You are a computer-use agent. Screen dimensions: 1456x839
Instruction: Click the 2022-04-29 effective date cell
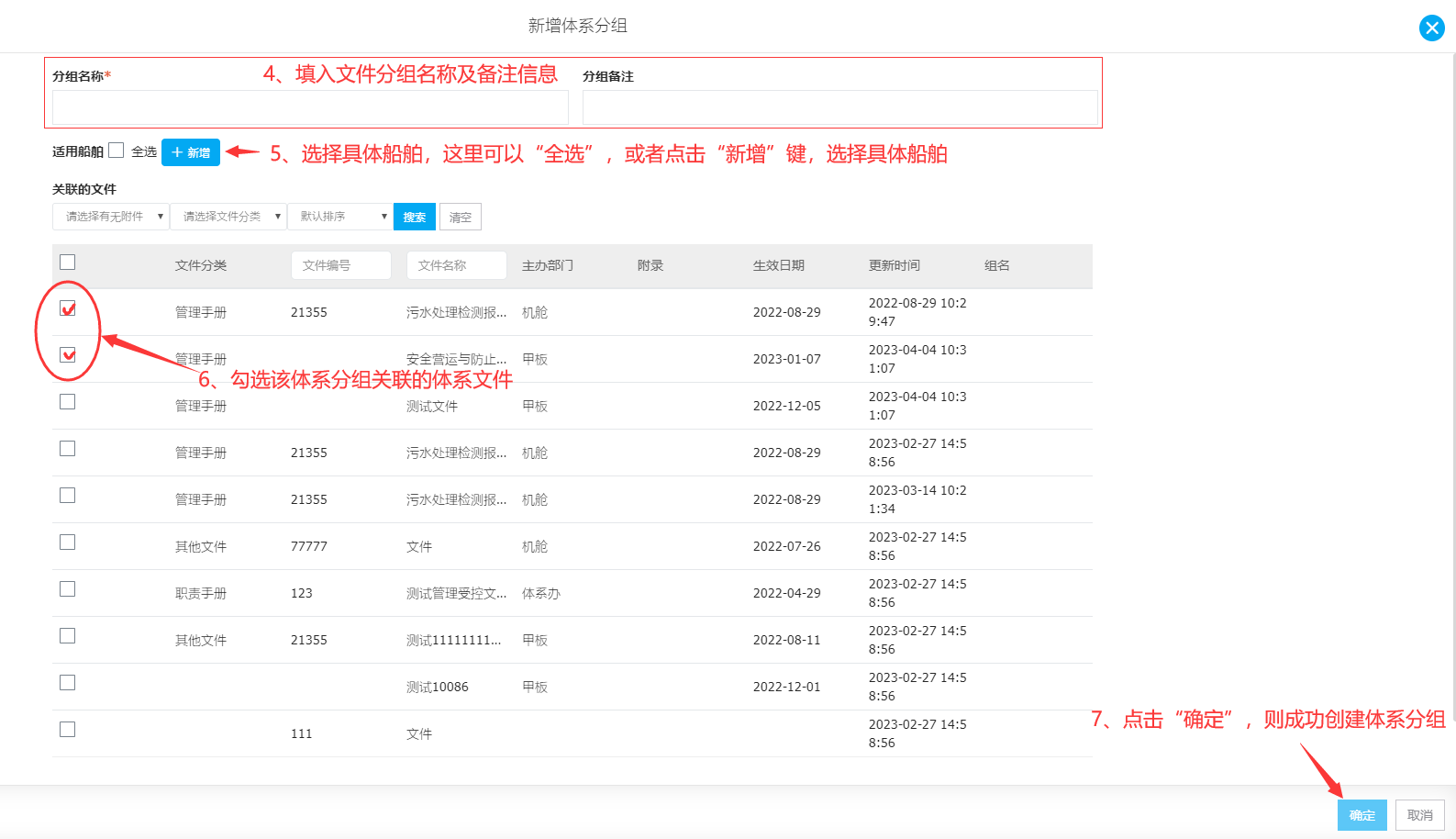pos(787,593)
